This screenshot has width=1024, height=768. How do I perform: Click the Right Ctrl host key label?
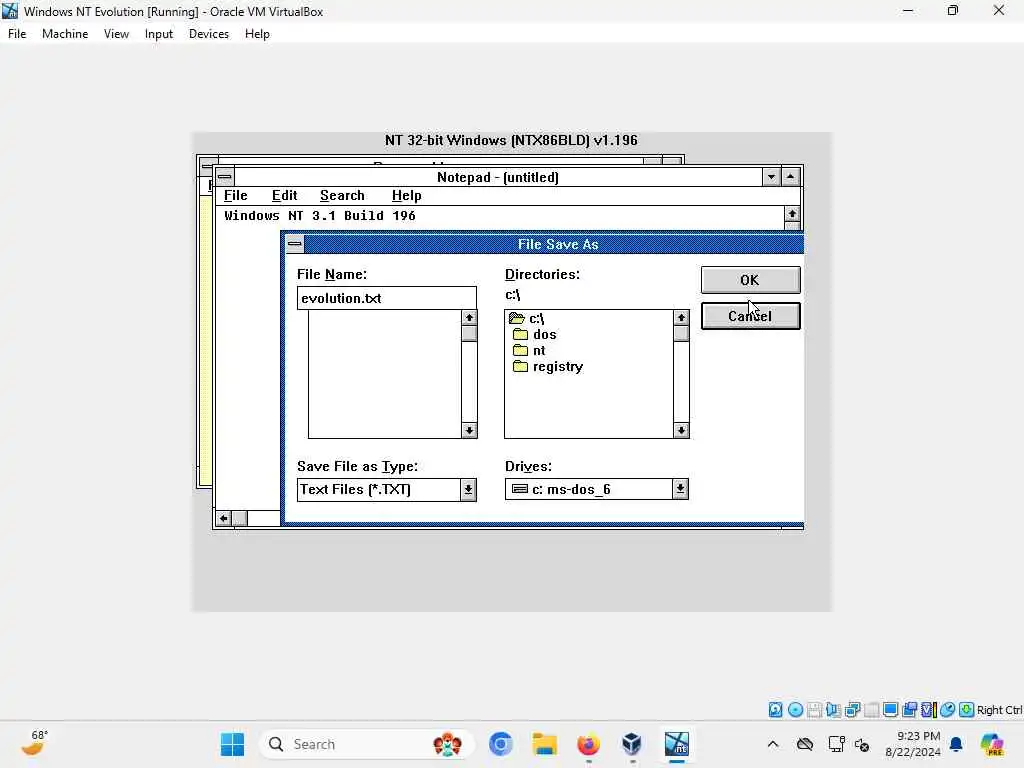pyautogui.click(x=1000, y=710)
